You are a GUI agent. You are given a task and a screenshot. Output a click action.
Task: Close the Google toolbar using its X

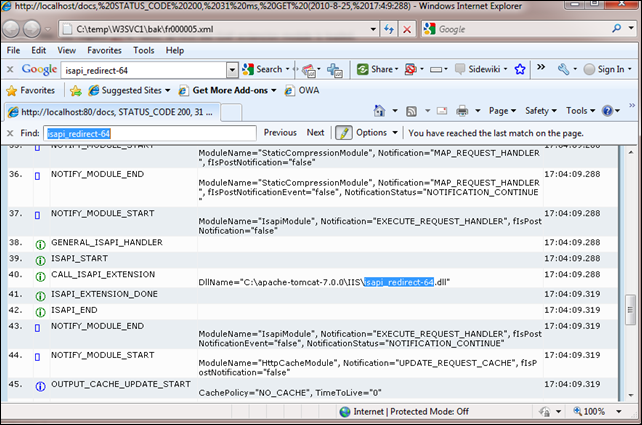(10, 69)
